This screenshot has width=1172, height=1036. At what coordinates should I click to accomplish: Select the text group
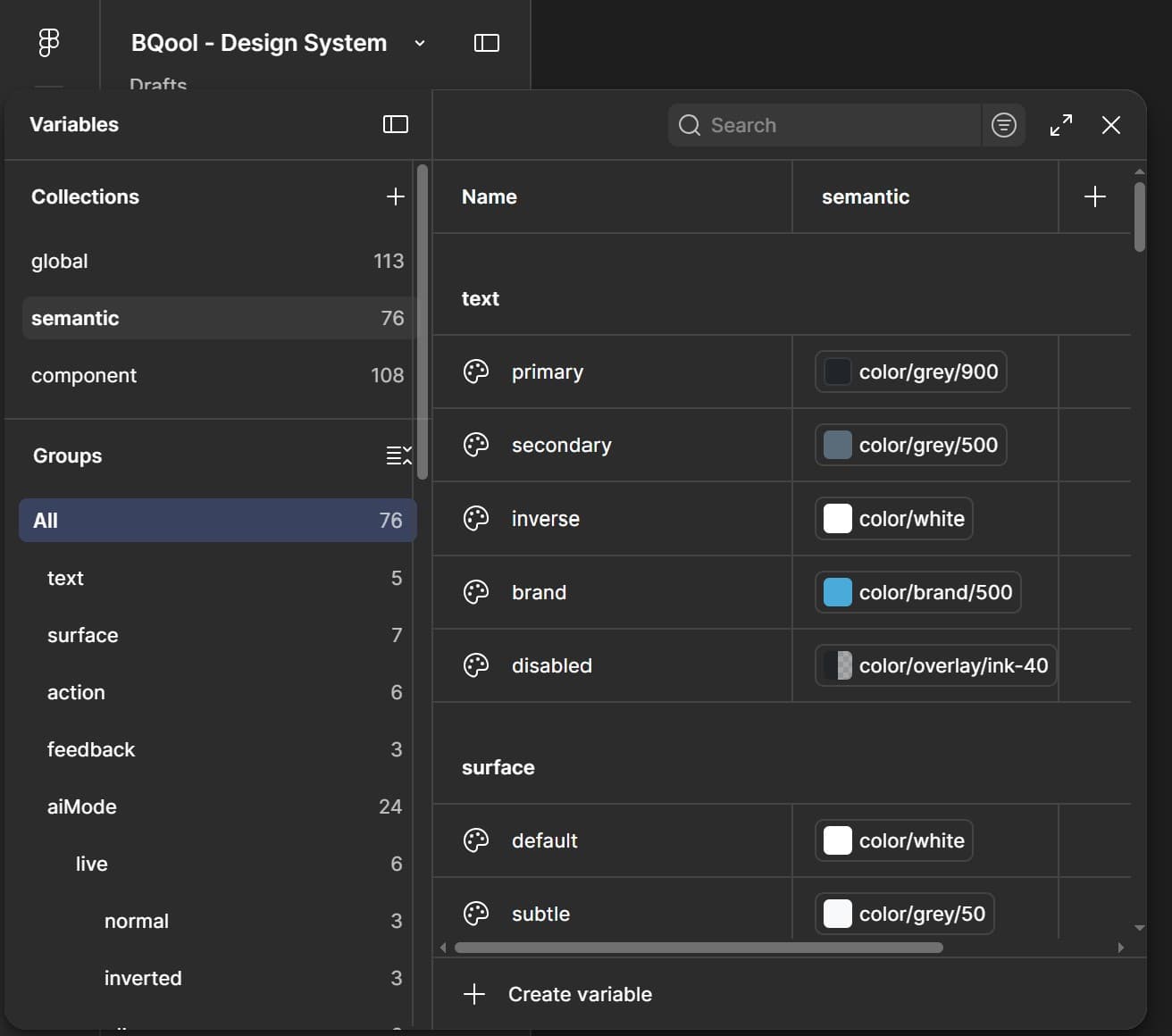(218, 578)
